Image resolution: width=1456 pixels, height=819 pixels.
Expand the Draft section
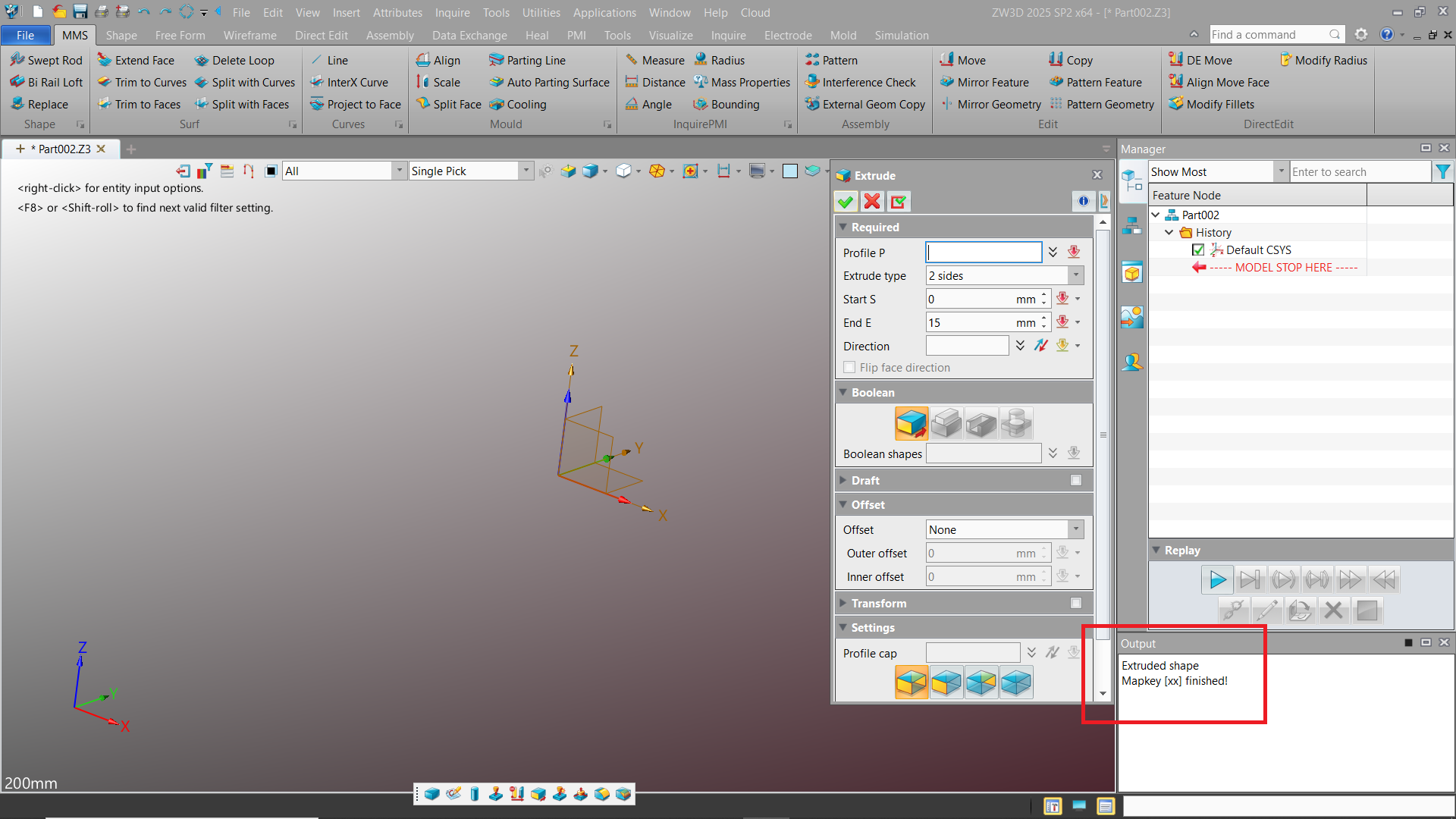tap(842, 480)
